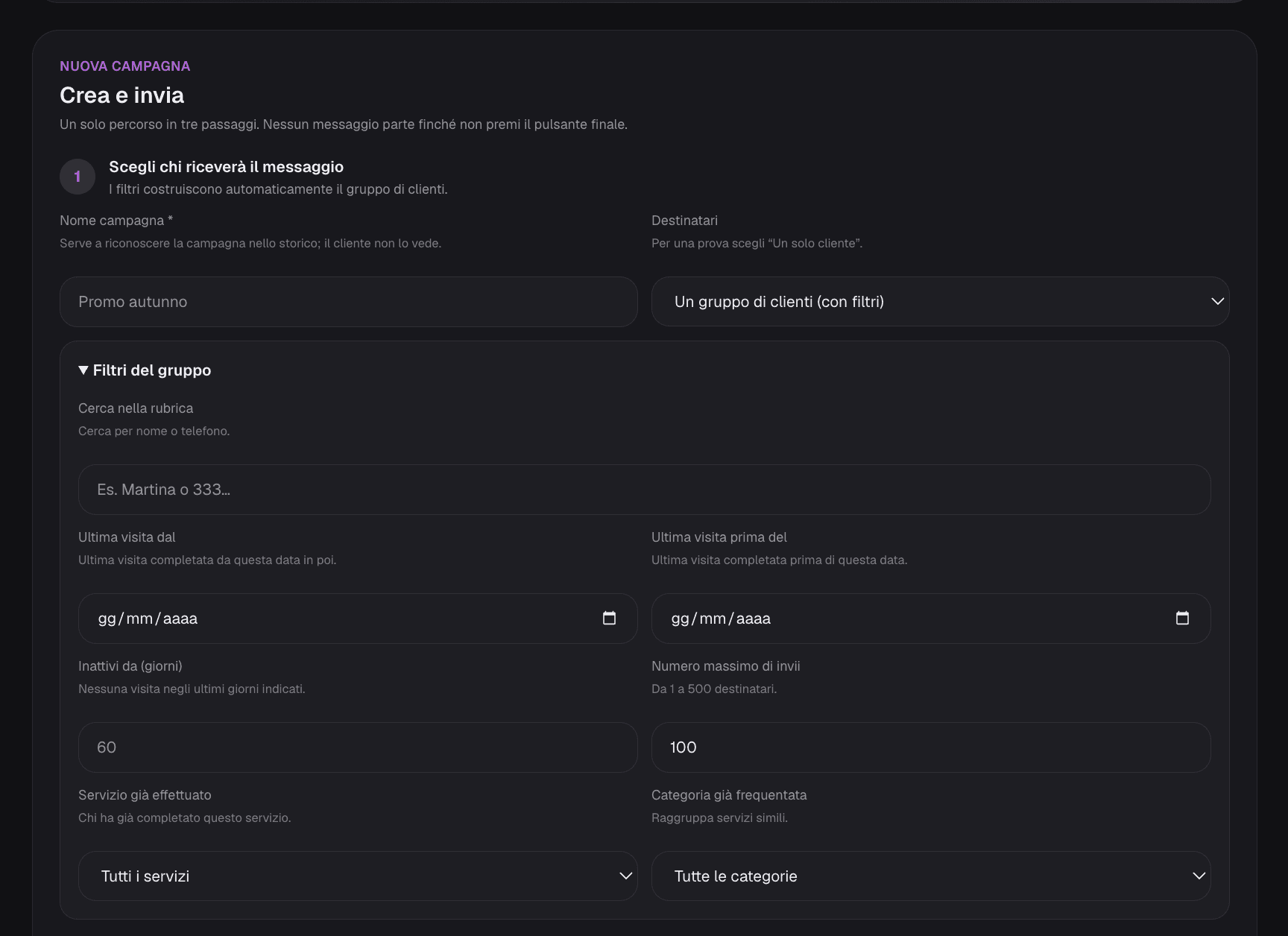The image size is (1288, 936).
Task: Click the Cerca nella rubrica search field
Action: 644,489
